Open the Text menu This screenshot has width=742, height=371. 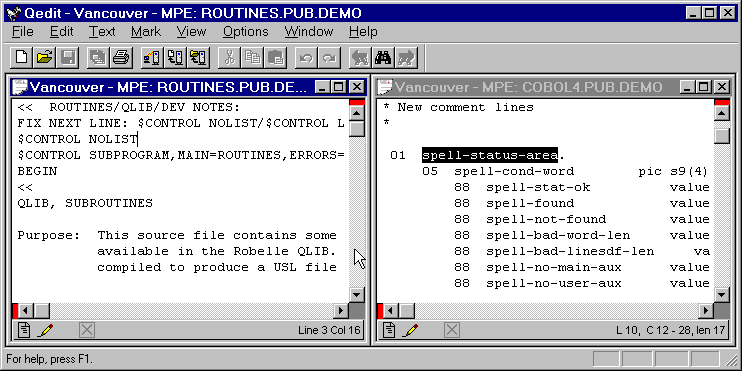click(102, 32)
